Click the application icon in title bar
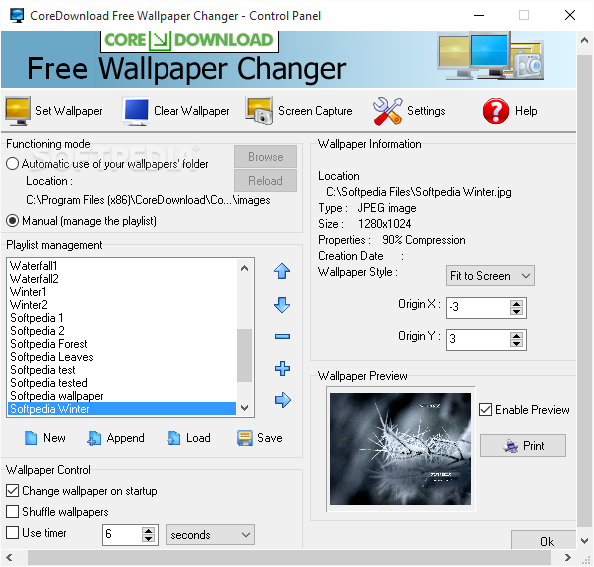 17,16
